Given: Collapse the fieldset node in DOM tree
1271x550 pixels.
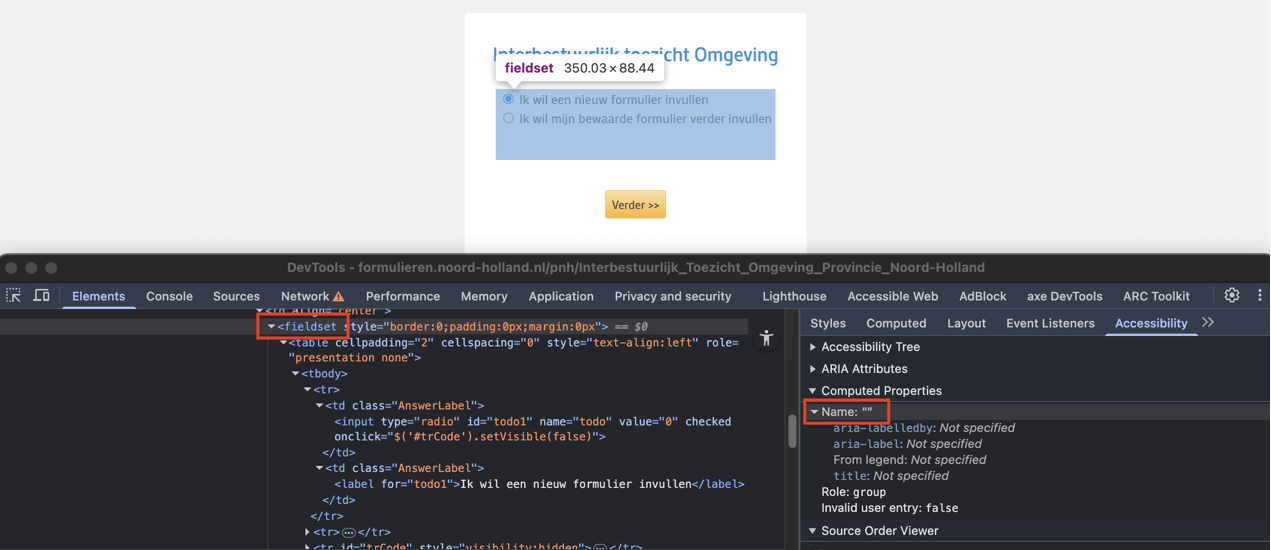Looking at the screenshot, I should [x=271, y=327].
